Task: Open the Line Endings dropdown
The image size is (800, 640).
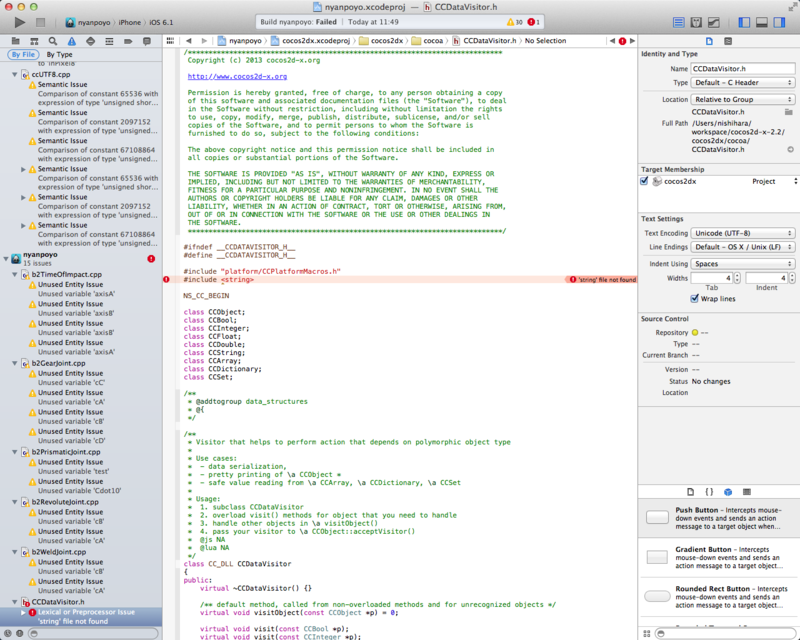Action: [742, 247]
